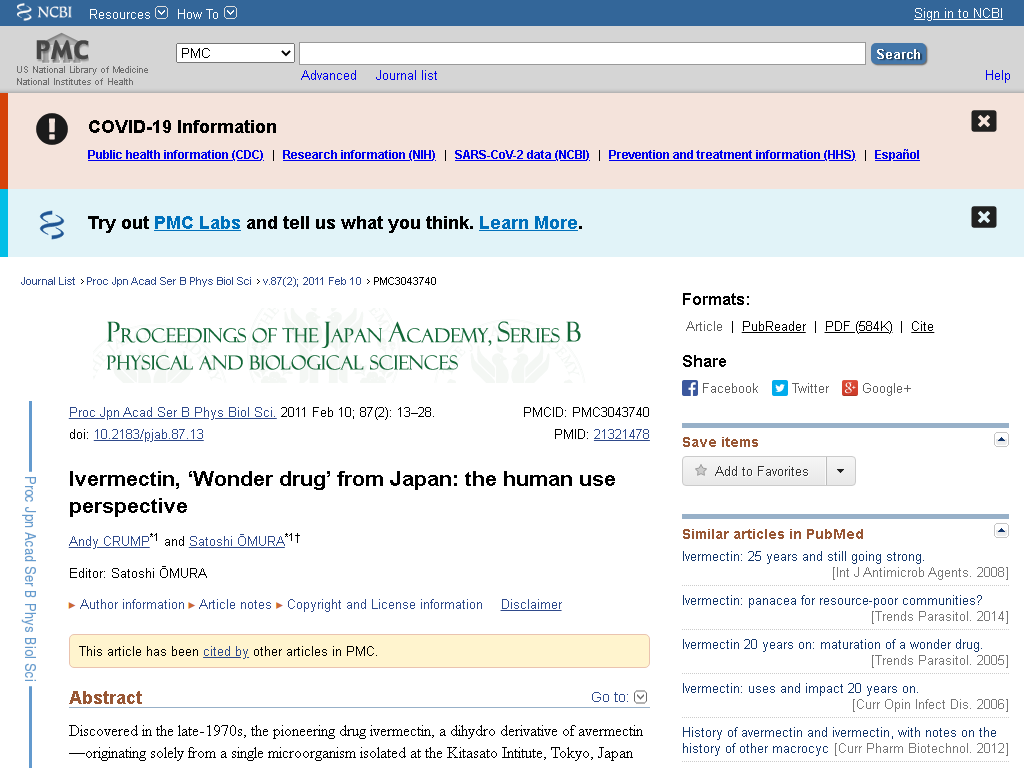The image size is (1024, 768).
Task: Open Proc Jpn Acad Ser B breadcrumb
Action: tap(169, 281)
